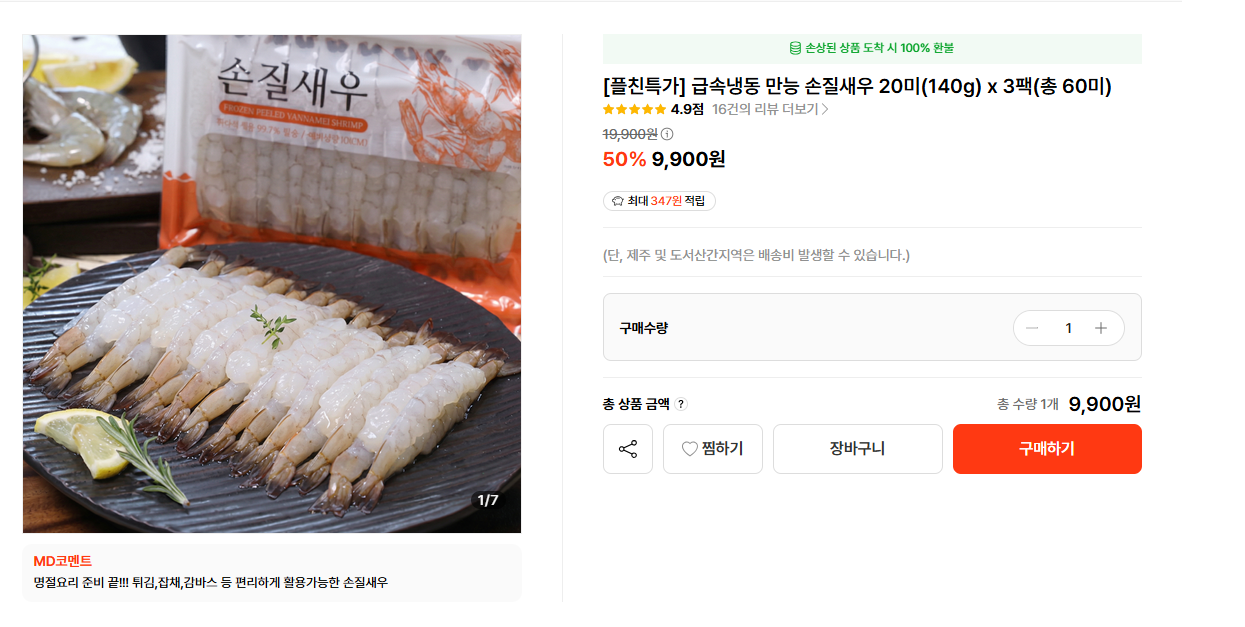Click the share icon button

click(628, 449)
